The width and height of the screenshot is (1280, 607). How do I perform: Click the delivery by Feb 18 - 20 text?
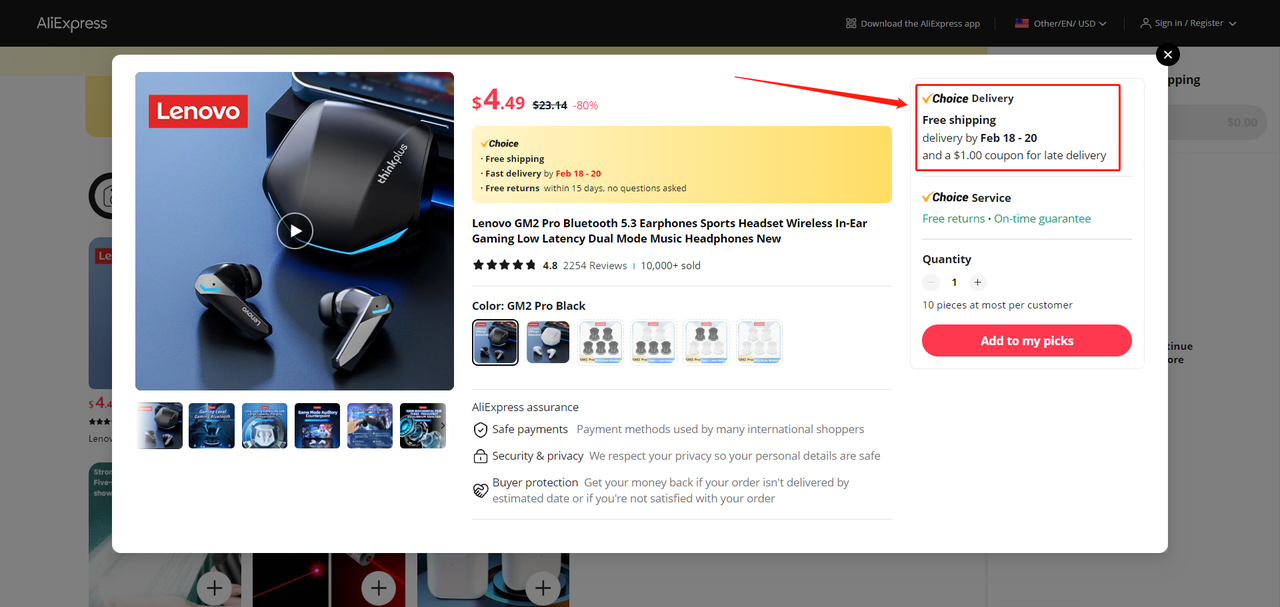point(979,138)
